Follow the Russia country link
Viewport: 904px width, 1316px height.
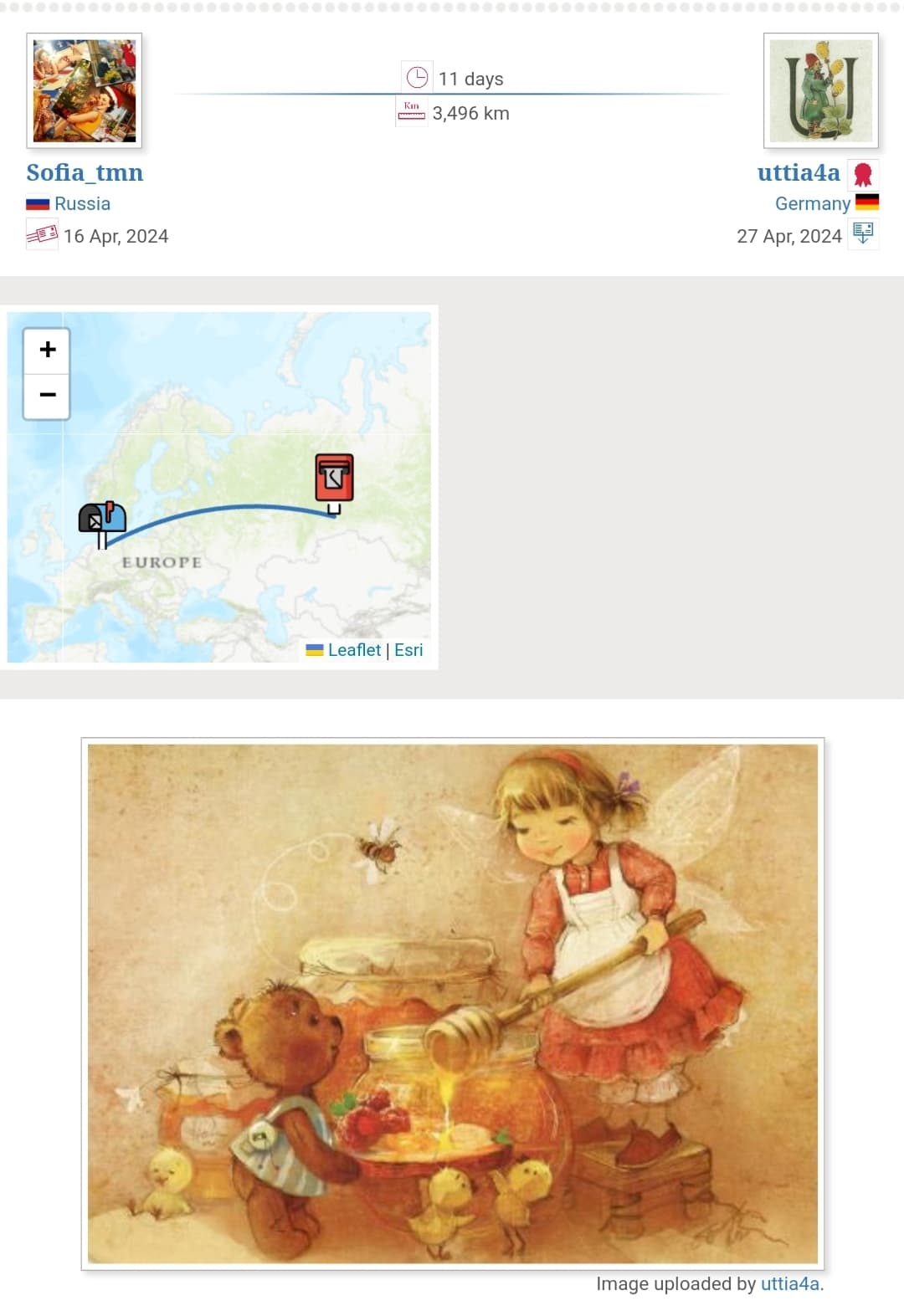pyautogui.click(x=82, y=203)
